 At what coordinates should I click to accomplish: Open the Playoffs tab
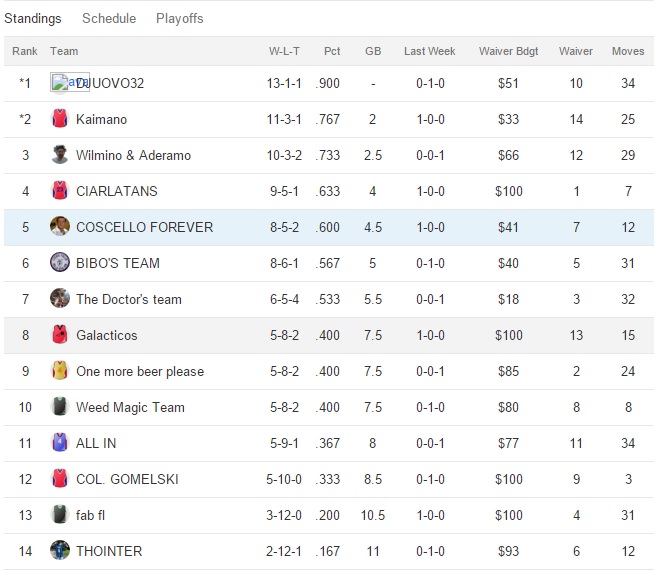[179, 18]
